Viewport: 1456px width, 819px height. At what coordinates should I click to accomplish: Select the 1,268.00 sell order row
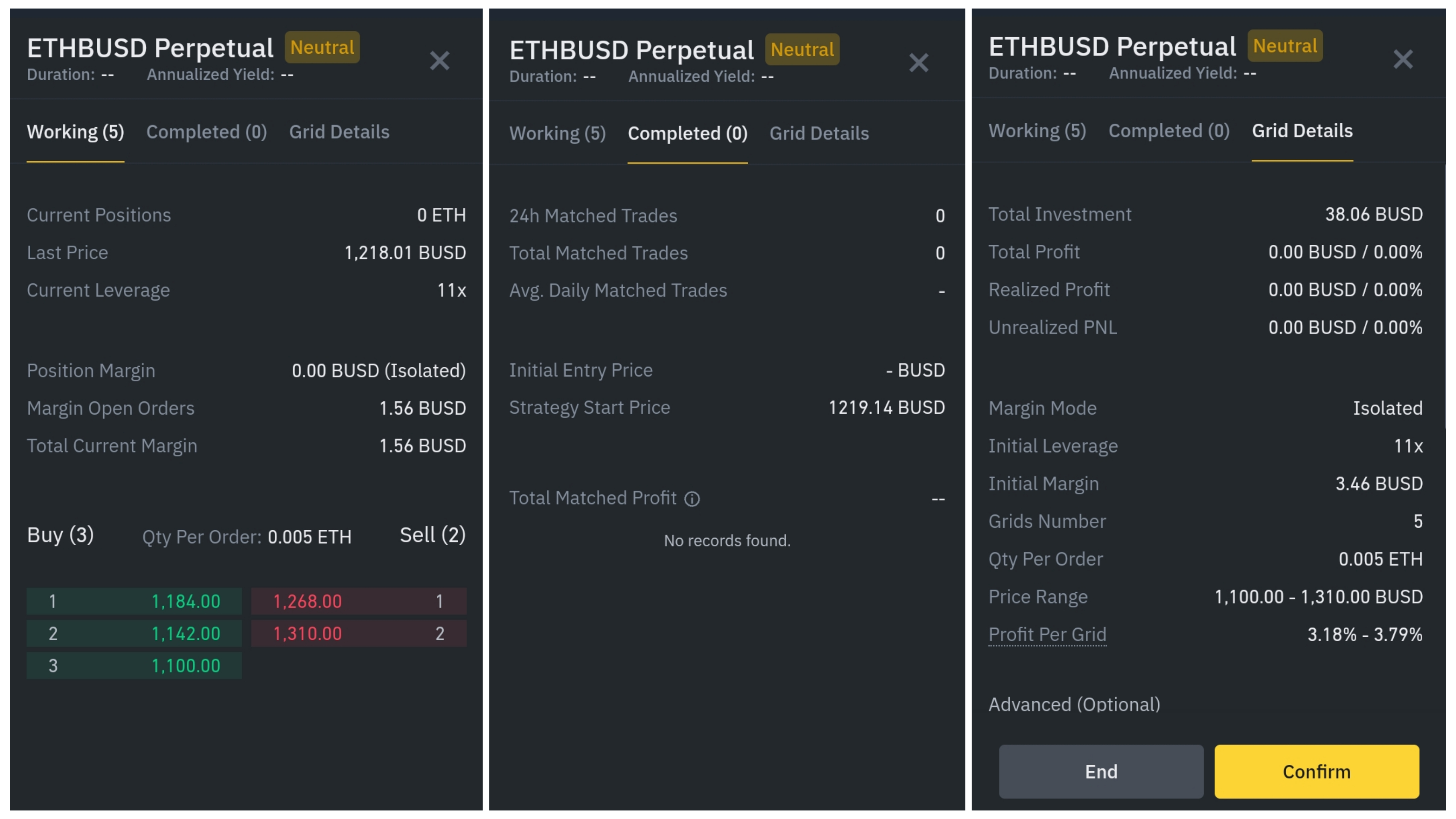[359, 601]
